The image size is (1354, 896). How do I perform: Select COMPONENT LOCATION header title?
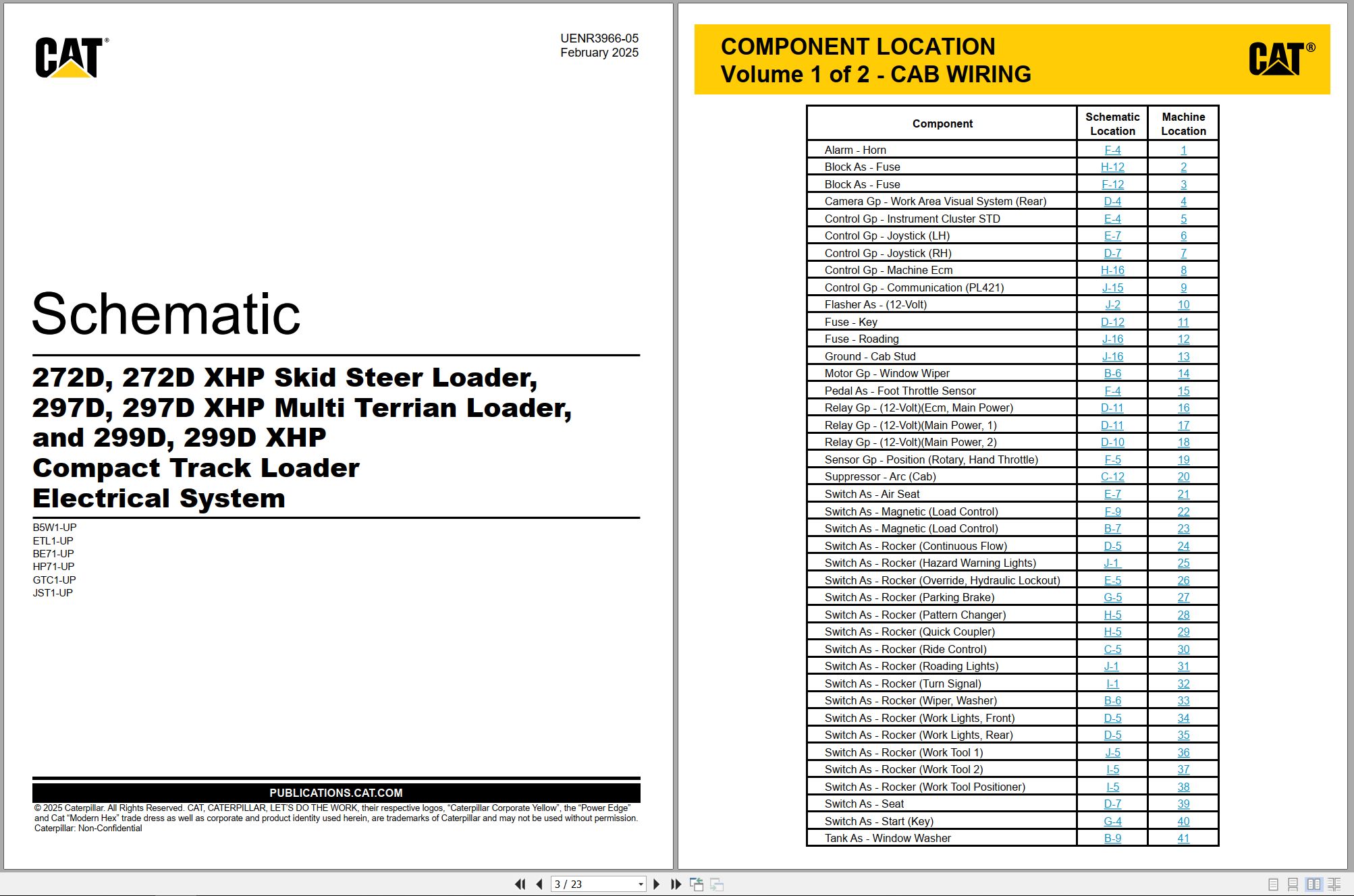(858, 47)
